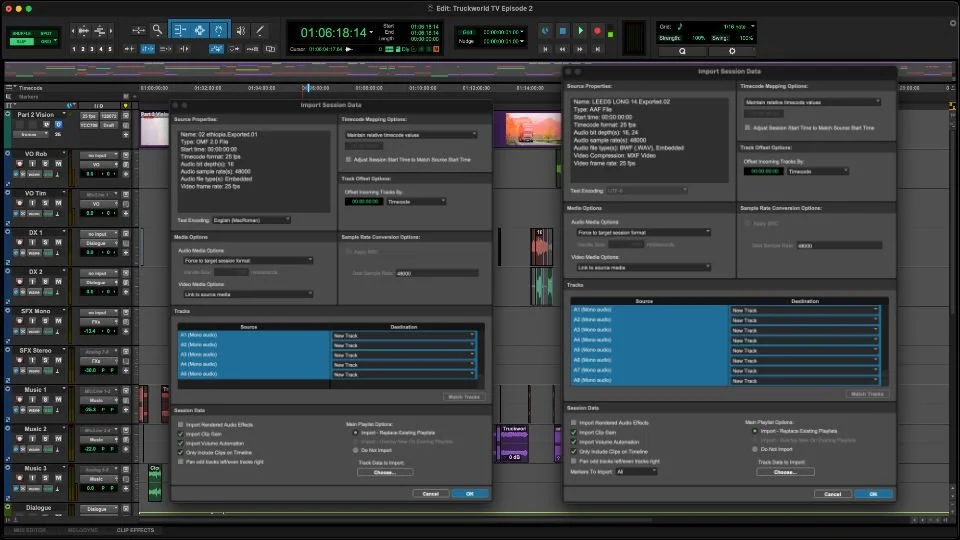Screen dimensions: 960x540
Task: Open A8 destination dropdown in right dialog
Action: (804, 381)
